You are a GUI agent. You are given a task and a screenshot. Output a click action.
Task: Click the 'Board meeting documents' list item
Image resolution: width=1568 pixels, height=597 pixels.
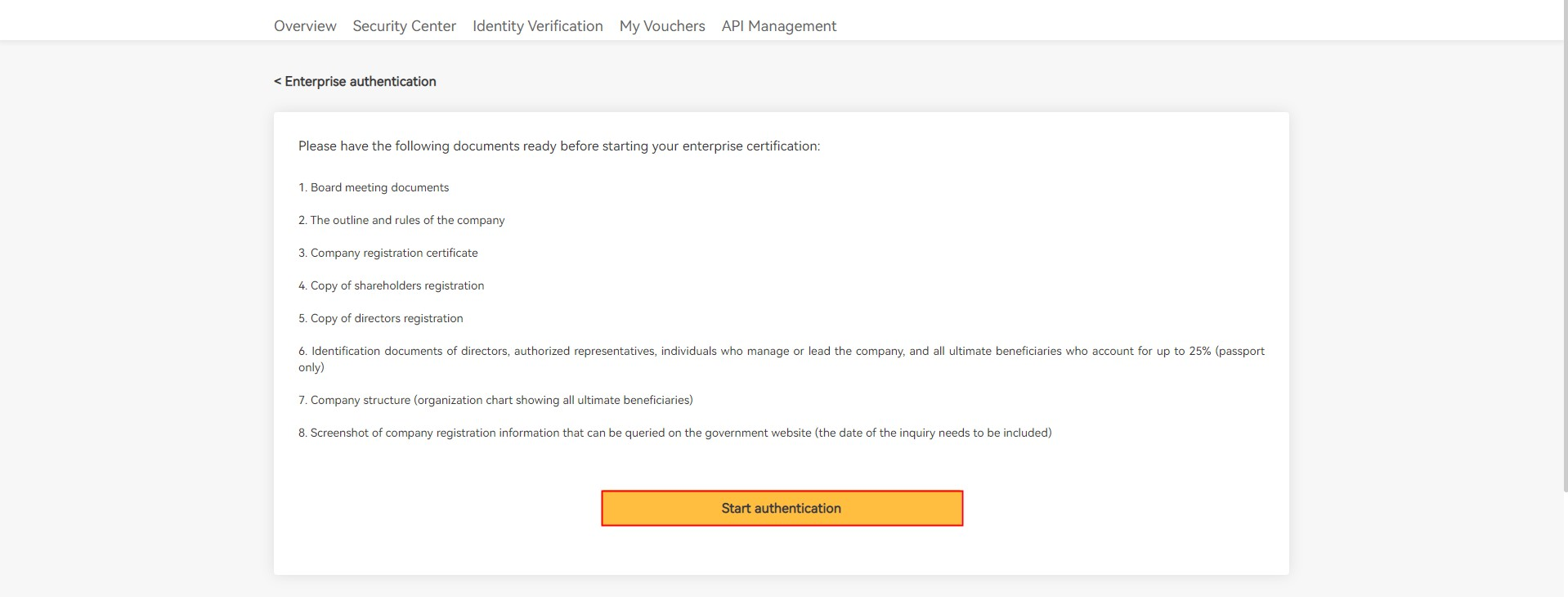click(x=379, y=187)
